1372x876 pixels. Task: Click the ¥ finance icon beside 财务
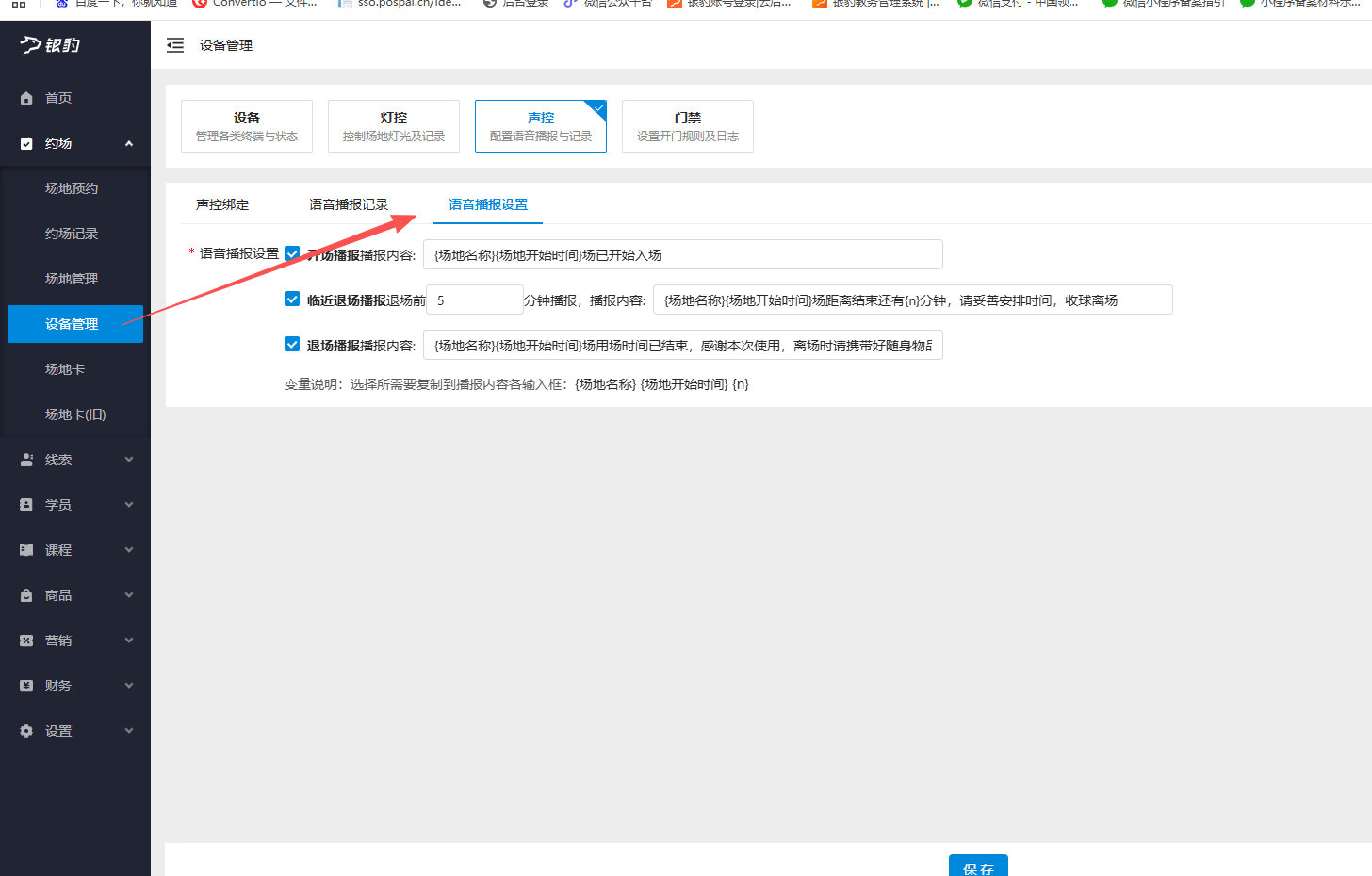coord(24,685)
